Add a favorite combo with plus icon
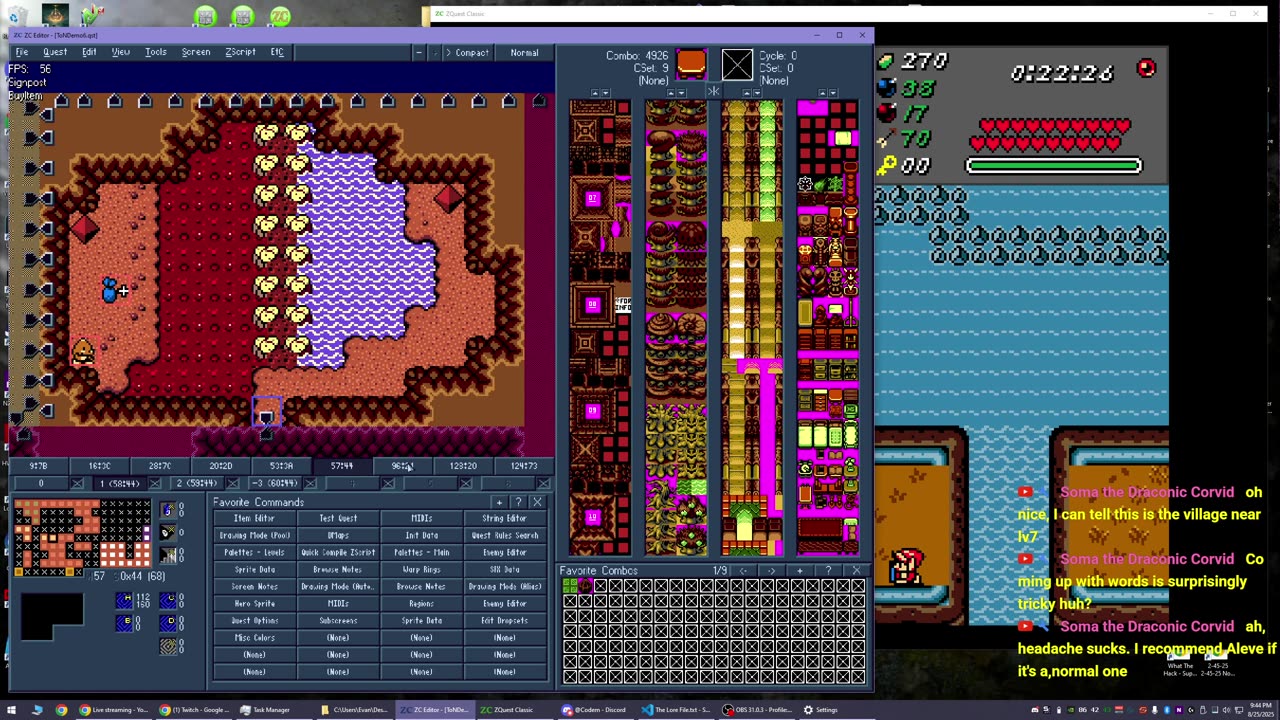 (799, 570)
